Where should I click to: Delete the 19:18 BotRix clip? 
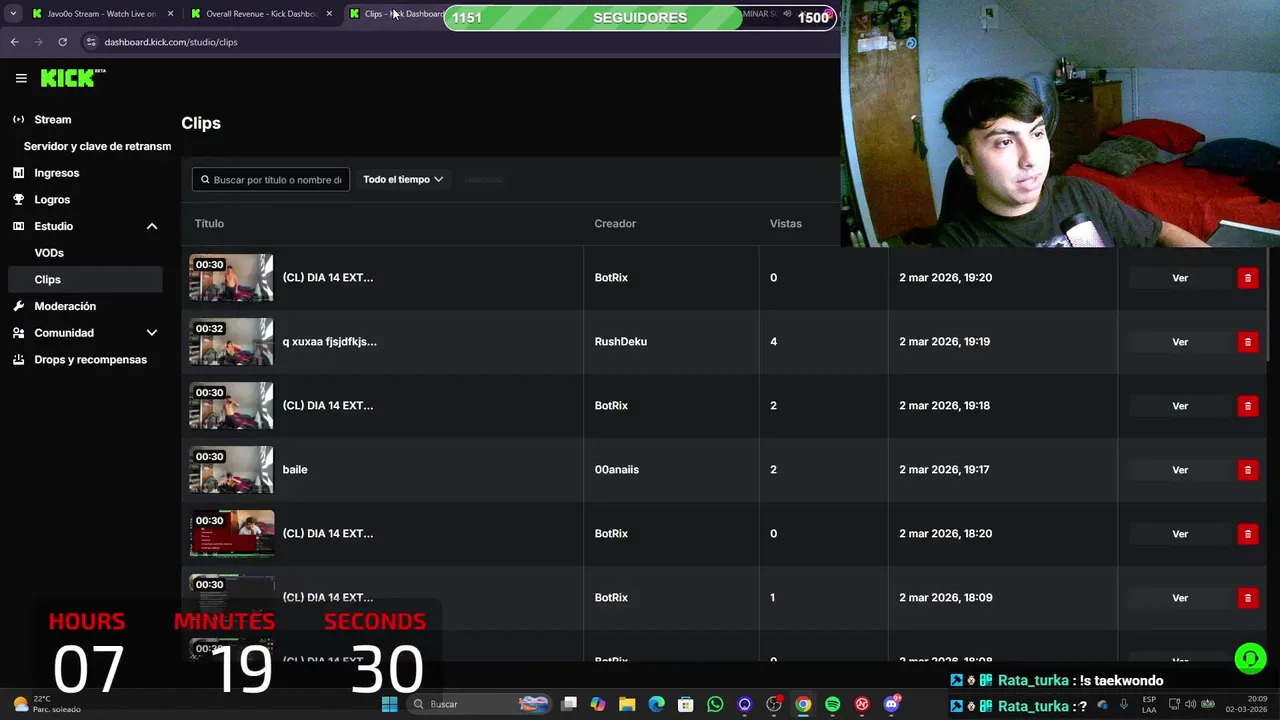pos(1247,406)
